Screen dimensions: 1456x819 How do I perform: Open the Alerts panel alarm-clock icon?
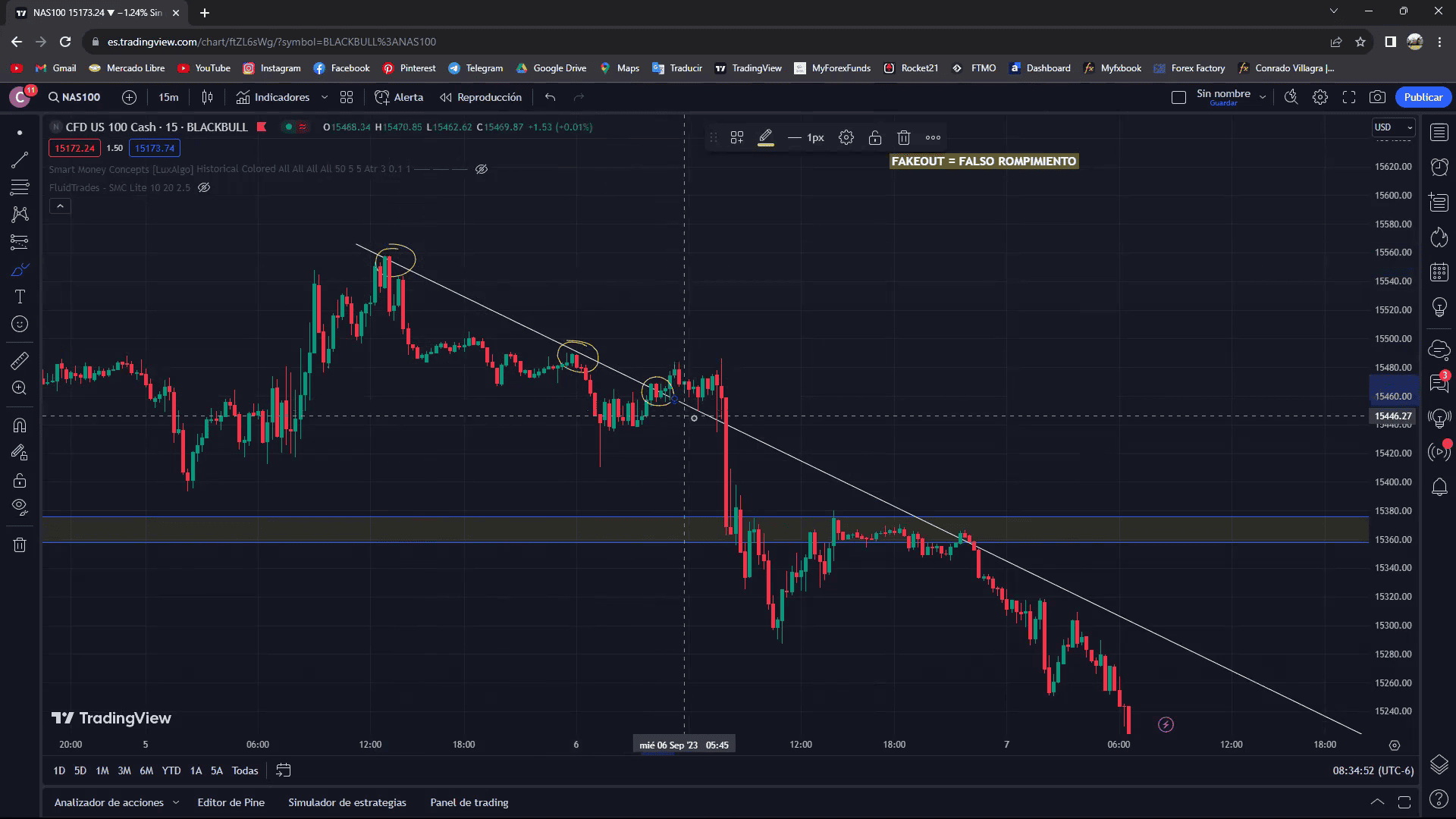click(1439, 167)
